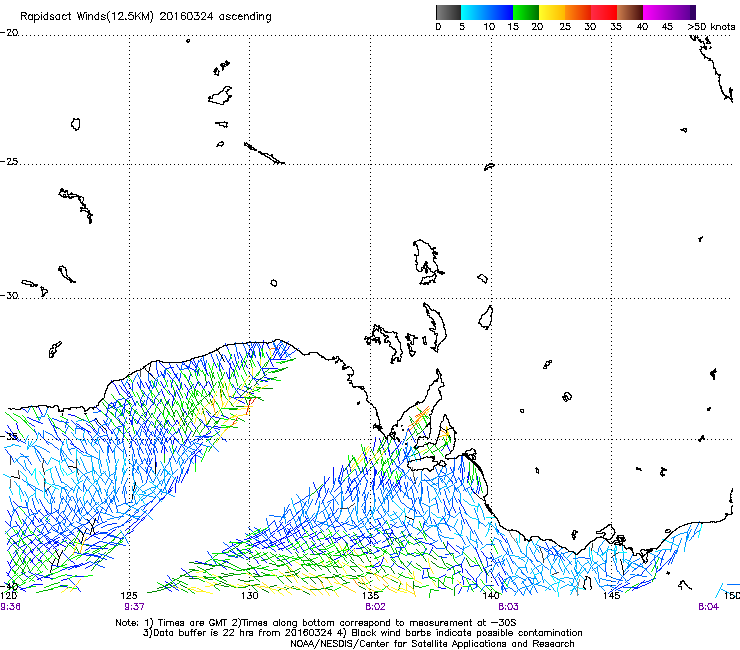The image size is (740, 650).
Task: Click the legend label '35' under the color bar
Action: click(616, 27)
